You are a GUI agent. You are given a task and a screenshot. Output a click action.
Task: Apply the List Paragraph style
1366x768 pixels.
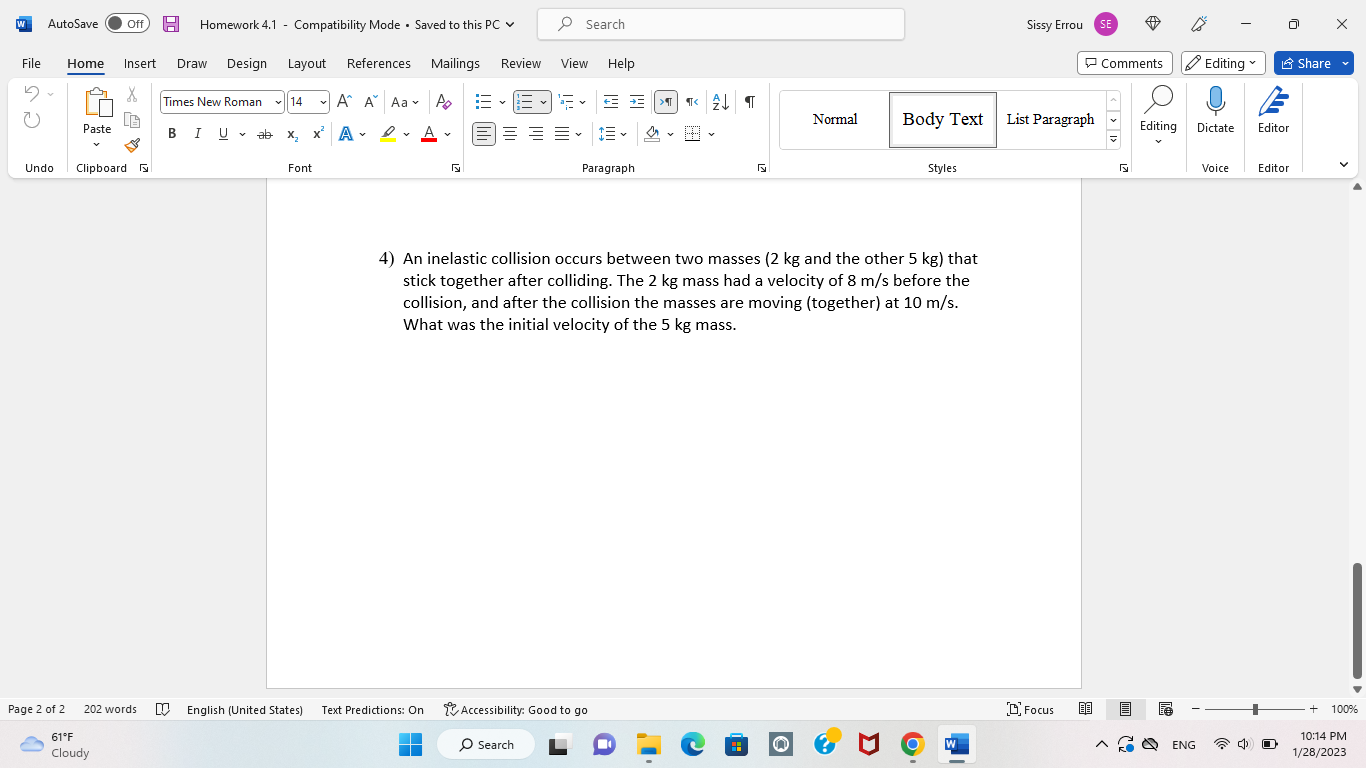1050,119
